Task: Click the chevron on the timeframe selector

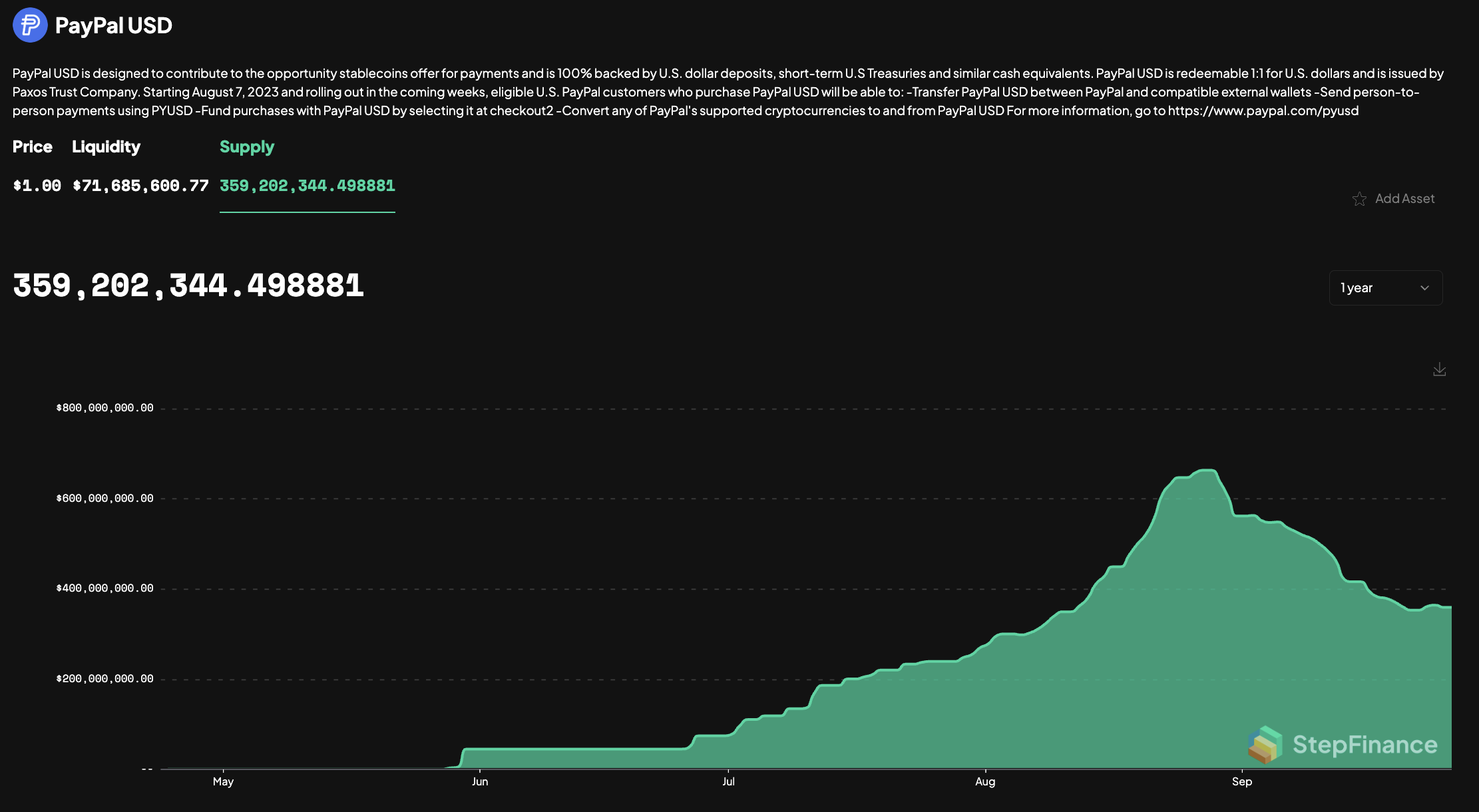Action: tap(1424, 288)
